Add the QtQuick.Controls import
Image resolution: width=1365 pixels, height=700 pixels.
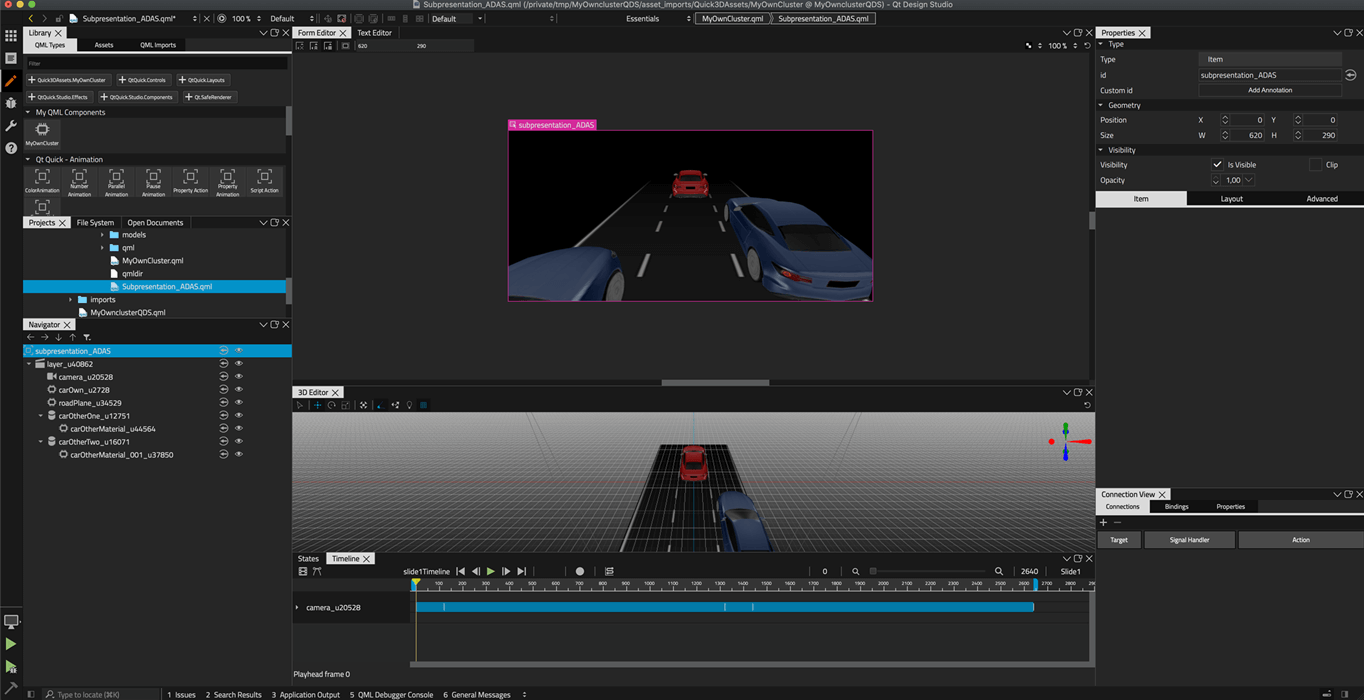142,80
